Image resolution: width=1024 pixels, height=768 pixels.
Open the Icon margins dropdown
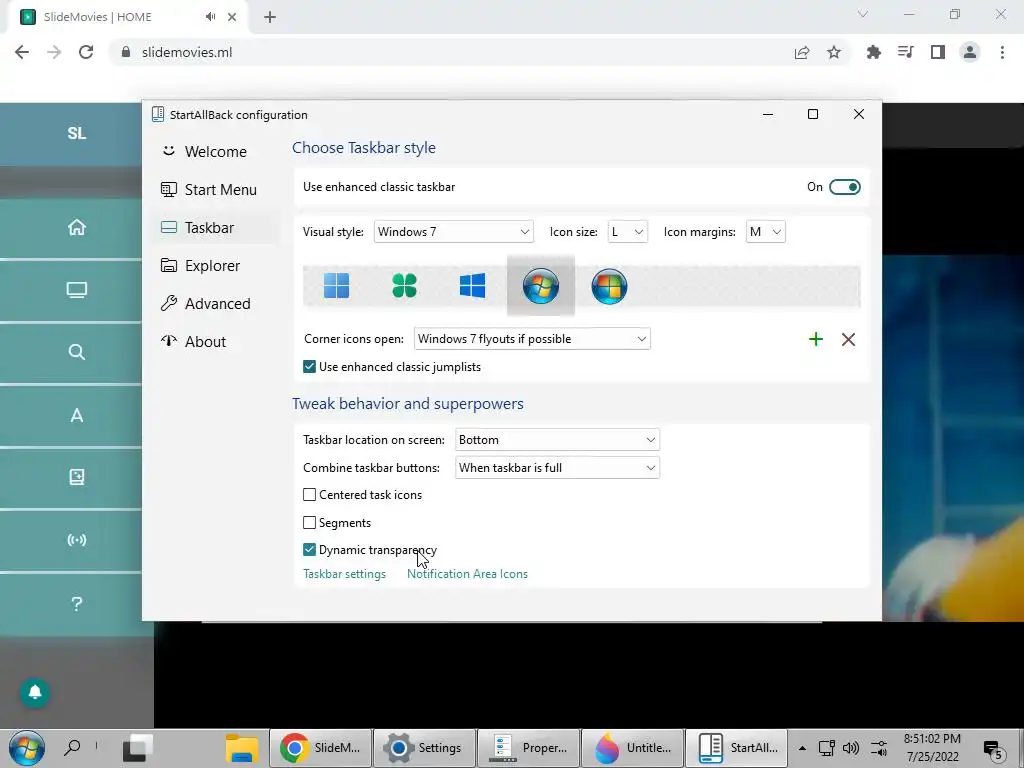pos(765,232)
